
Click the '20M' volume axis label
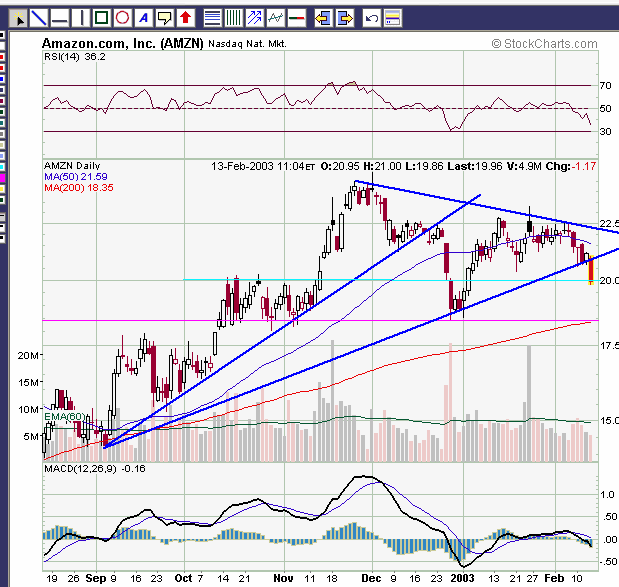pos(28,356)
